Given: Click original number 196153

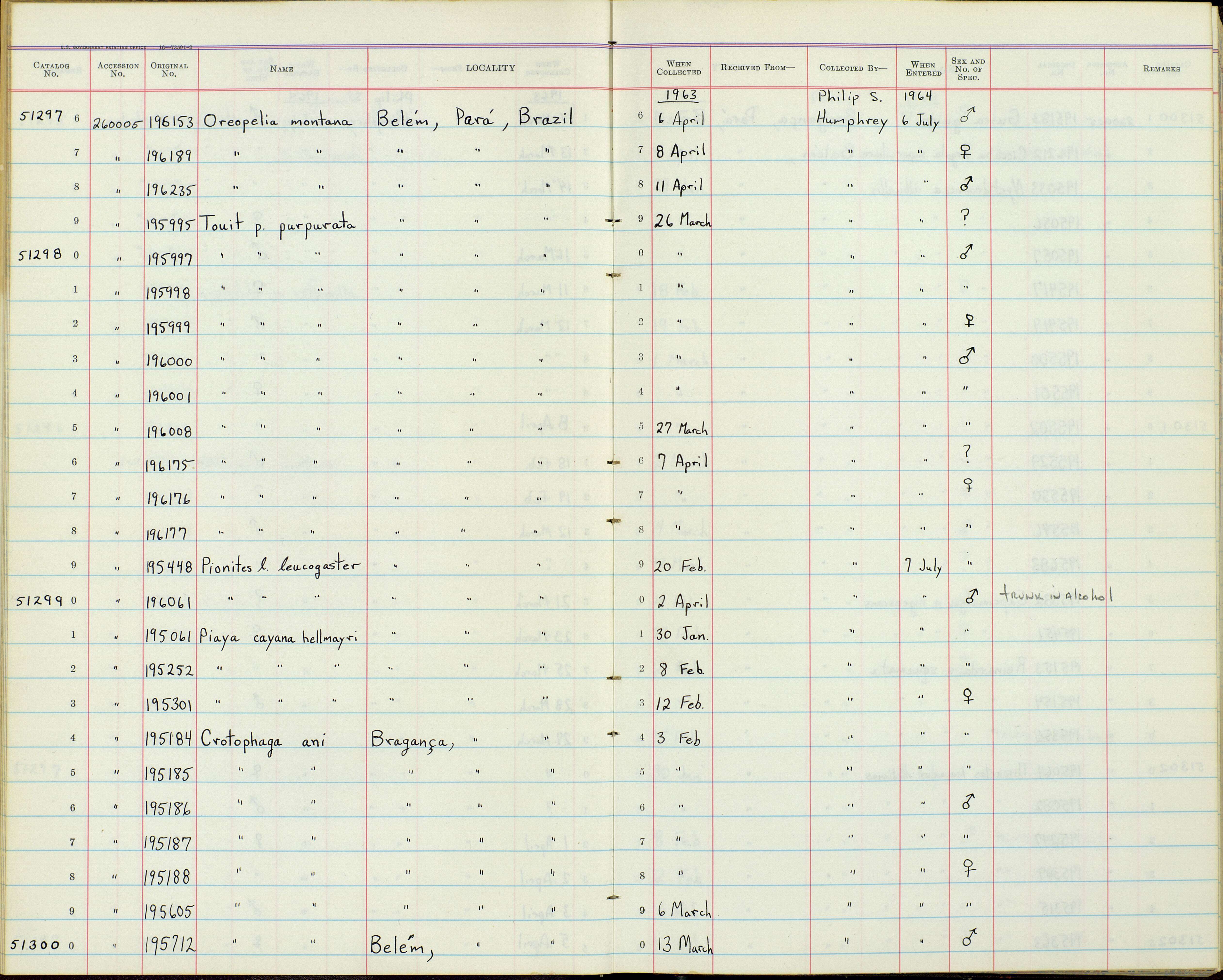Looking at the screenshot, I should 171,122.
